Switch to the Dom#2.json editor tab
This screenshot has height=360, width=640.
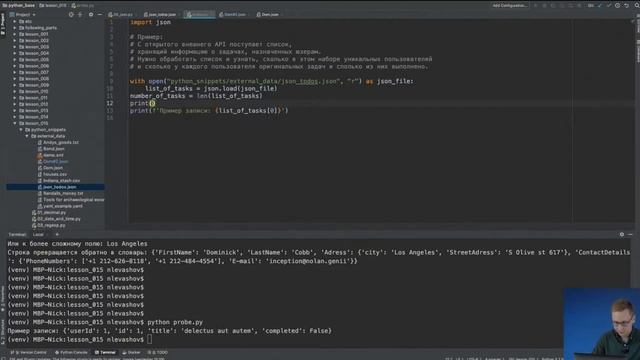tap(233, 14)
